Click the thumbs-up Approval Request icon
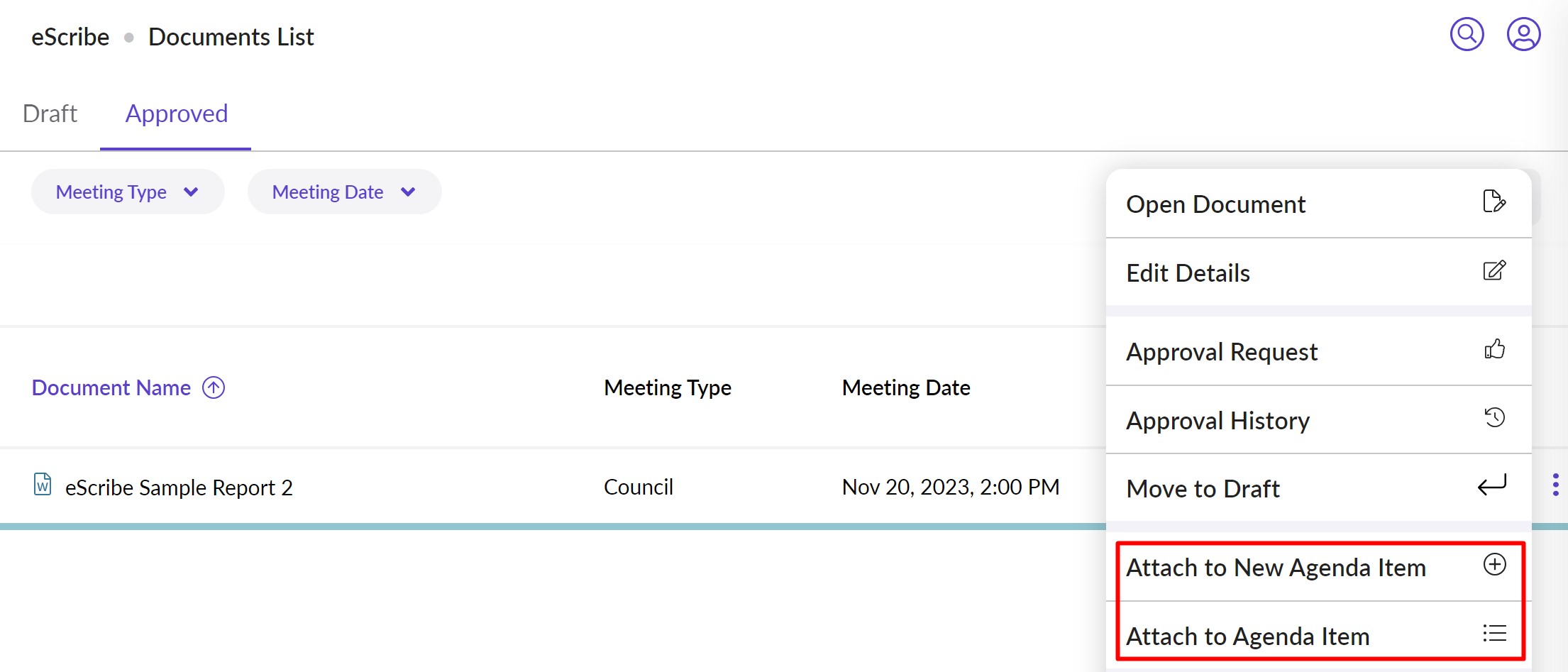 point(1494,349)
